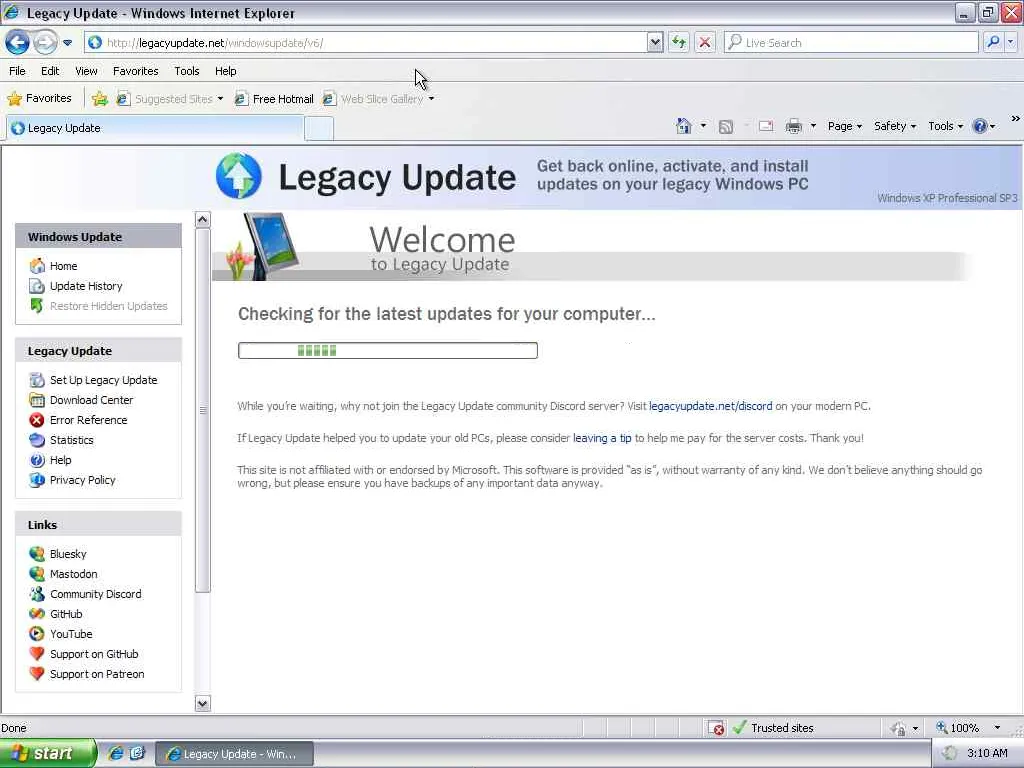Stop loading with the red X icon
The height and width of the screenshot is (768, 1024).
[705, 42]
